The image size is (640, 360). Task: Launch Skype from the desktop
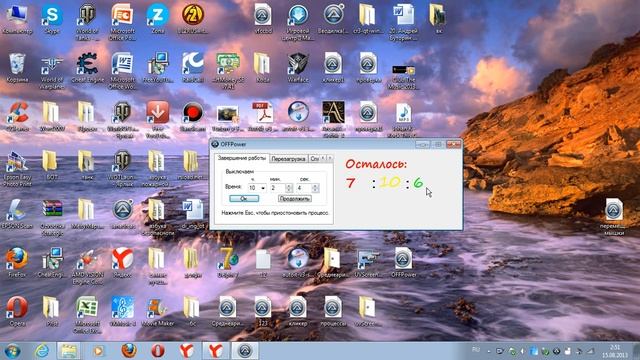coord(52,18)
